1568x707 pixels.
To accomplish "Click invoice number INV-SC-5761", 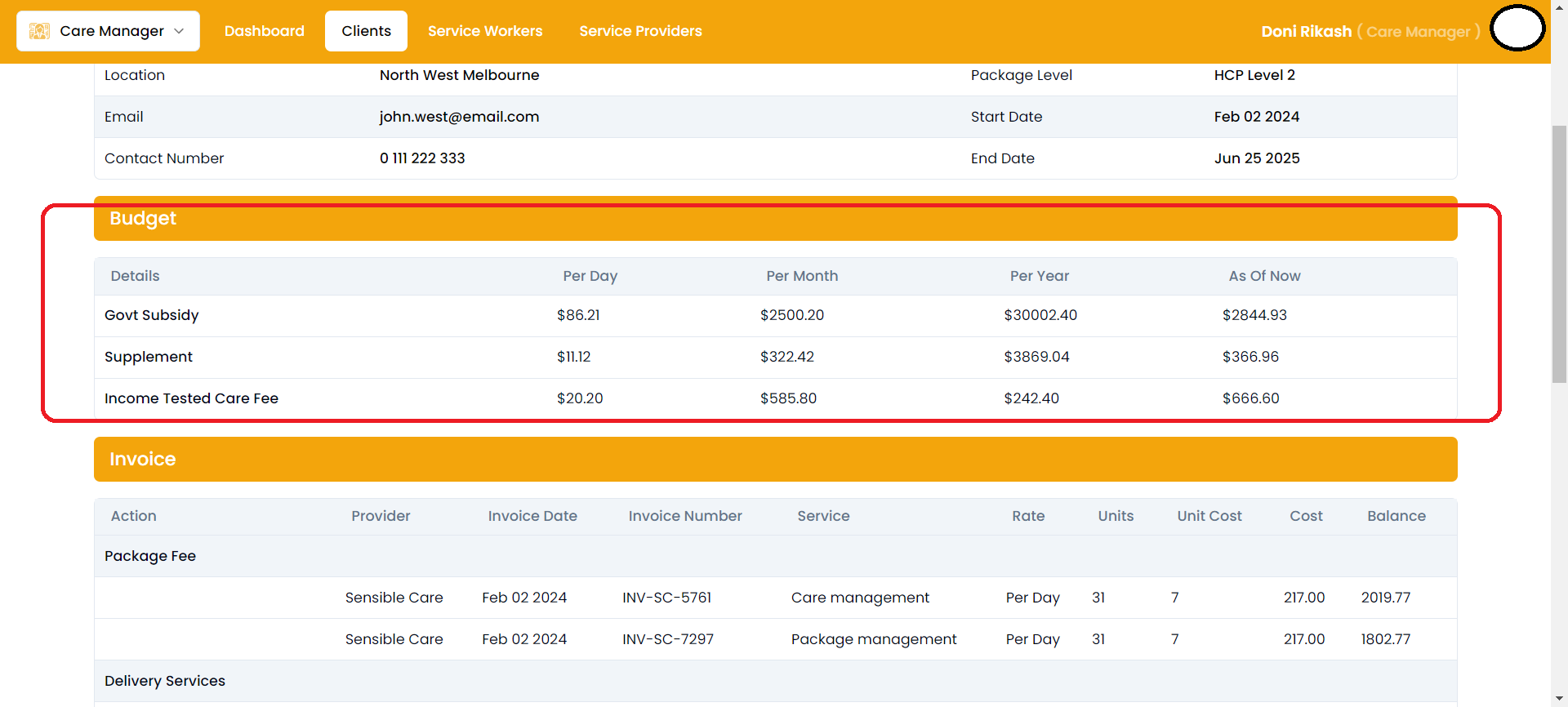I will (x=666, y=598).
